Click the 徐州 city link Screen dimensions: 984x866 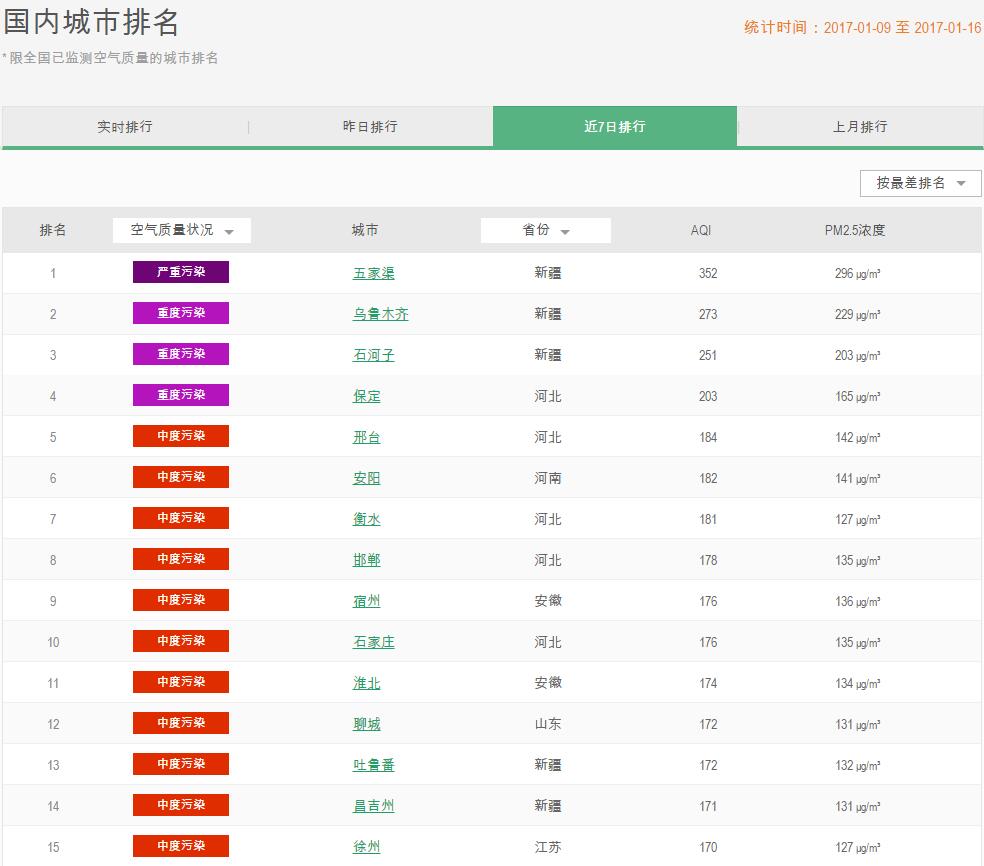tap(367, 846)
